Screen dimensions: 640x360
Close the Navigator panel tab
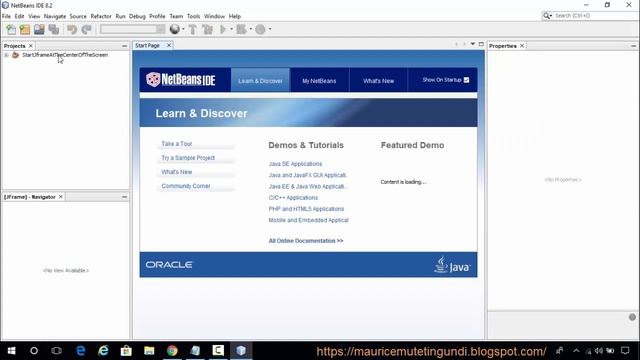[x=61, y=197]
